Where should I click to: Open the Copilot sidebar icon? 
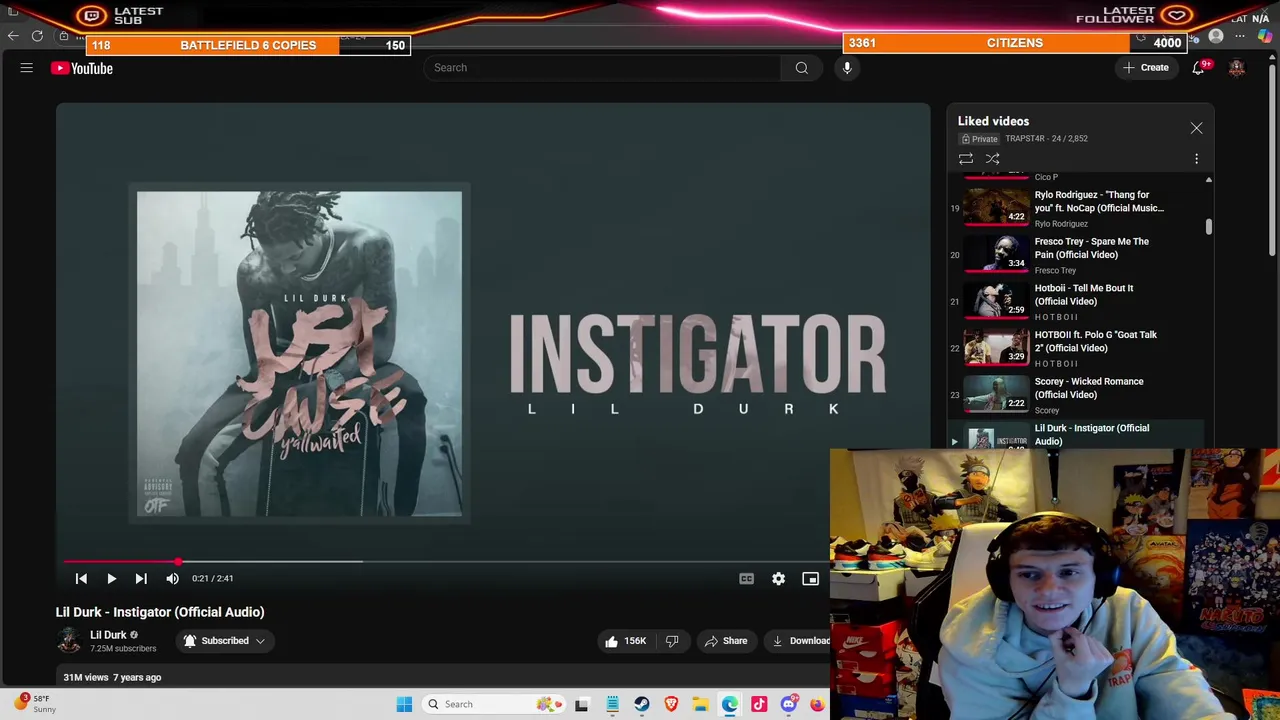tap(1265, 37)
